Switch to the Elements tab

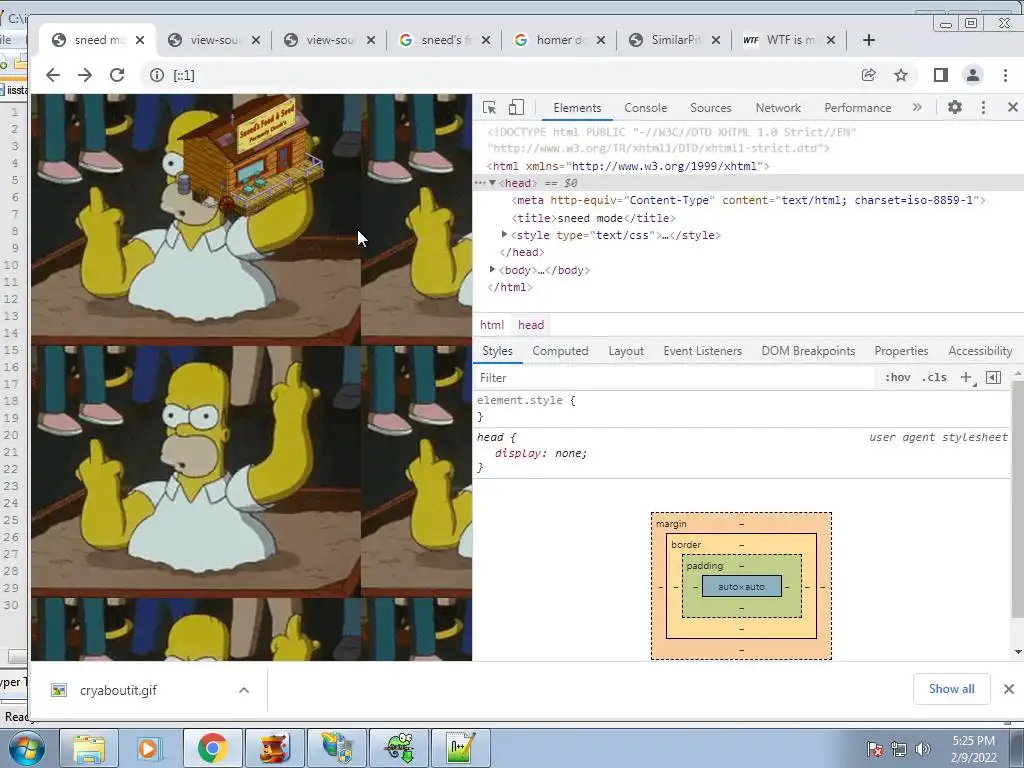[x=577, y=108]
